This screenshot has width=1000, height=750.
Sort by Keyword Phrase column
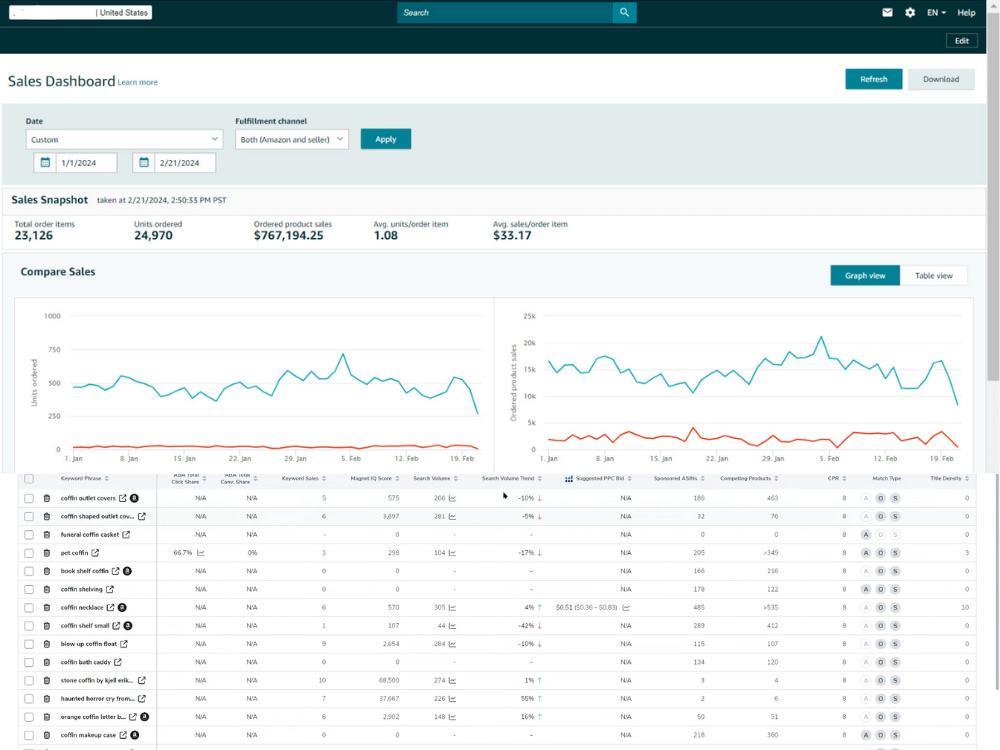(x=84, y=478)
